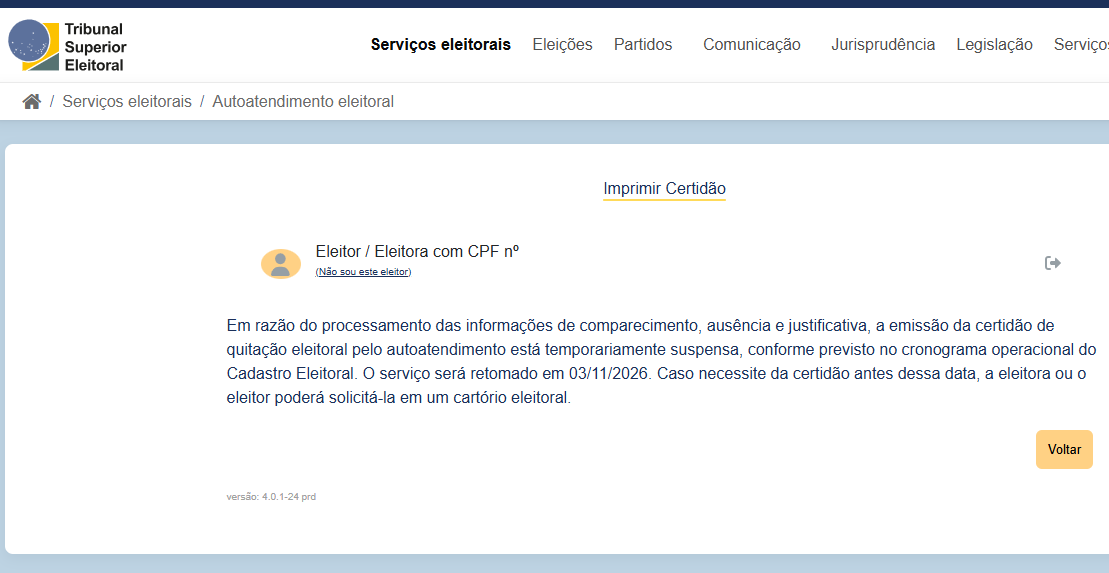
Task: Click the version text 4.0.1-24 prd
Action: pyautogui.click(x=271, y=497)
